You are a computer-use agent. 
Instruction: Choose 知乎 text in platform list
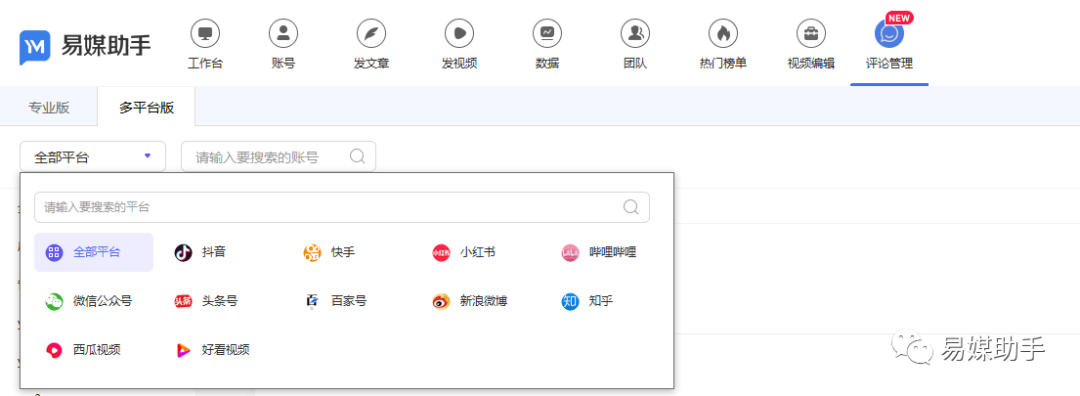point(601,301)
